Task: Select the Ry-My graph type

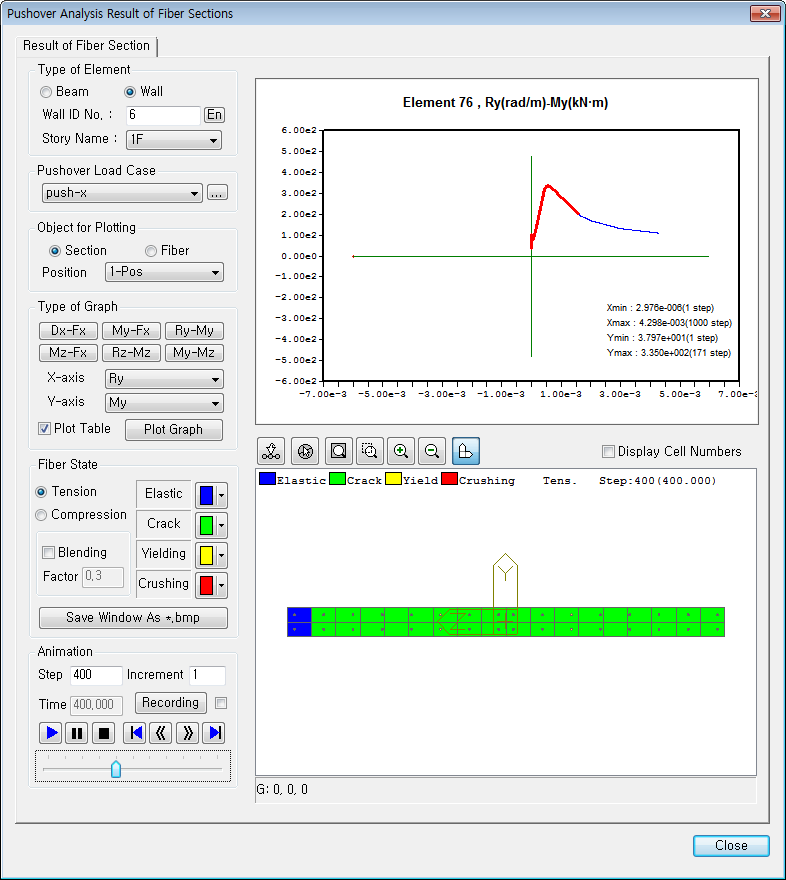Action: coord(194,331)
